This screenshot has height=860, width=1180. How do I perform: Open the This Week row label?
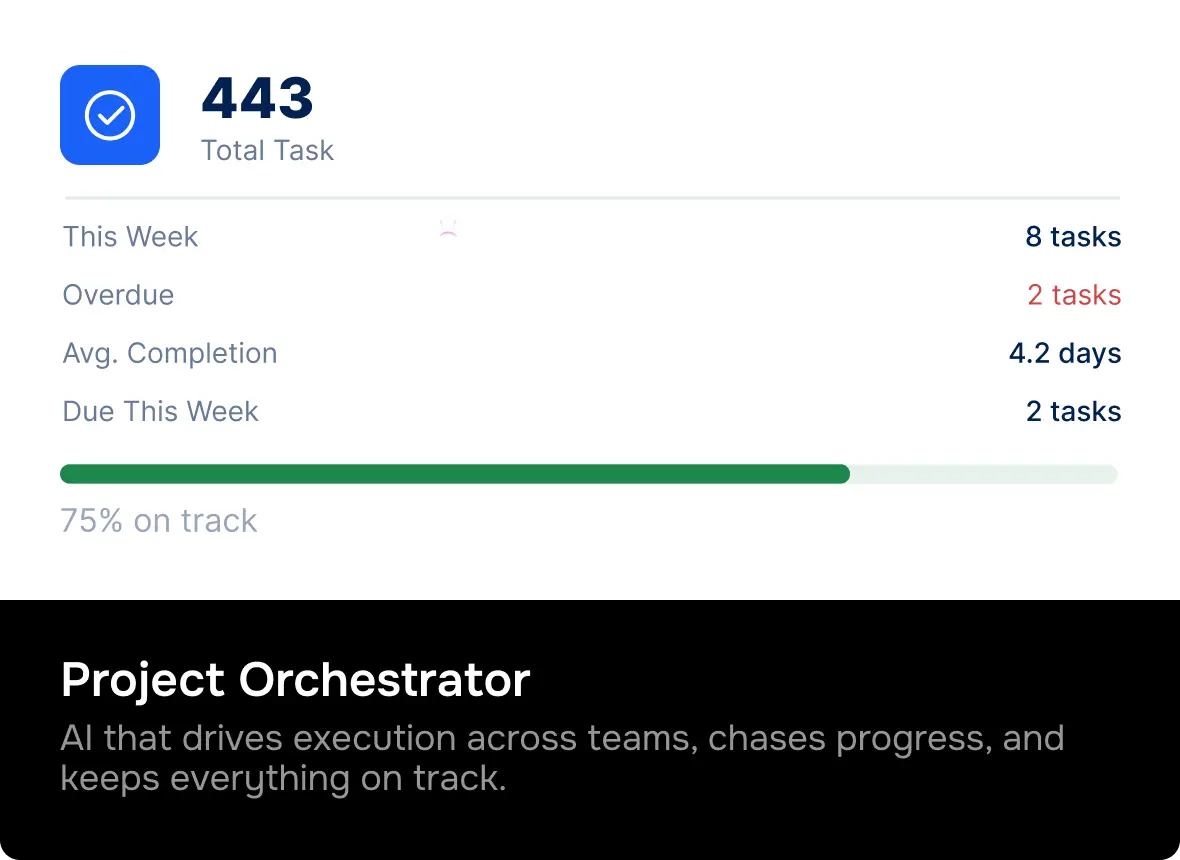tap(130, 237)
